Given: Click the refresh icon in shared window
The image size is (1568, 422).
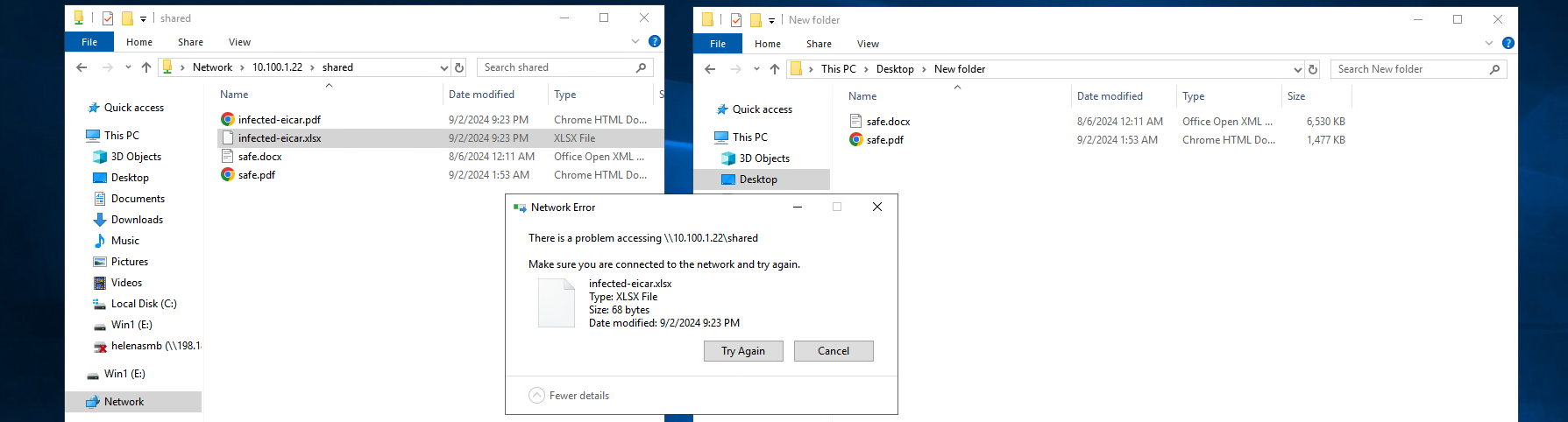Looking at the screenshot, I should [459, 67].
